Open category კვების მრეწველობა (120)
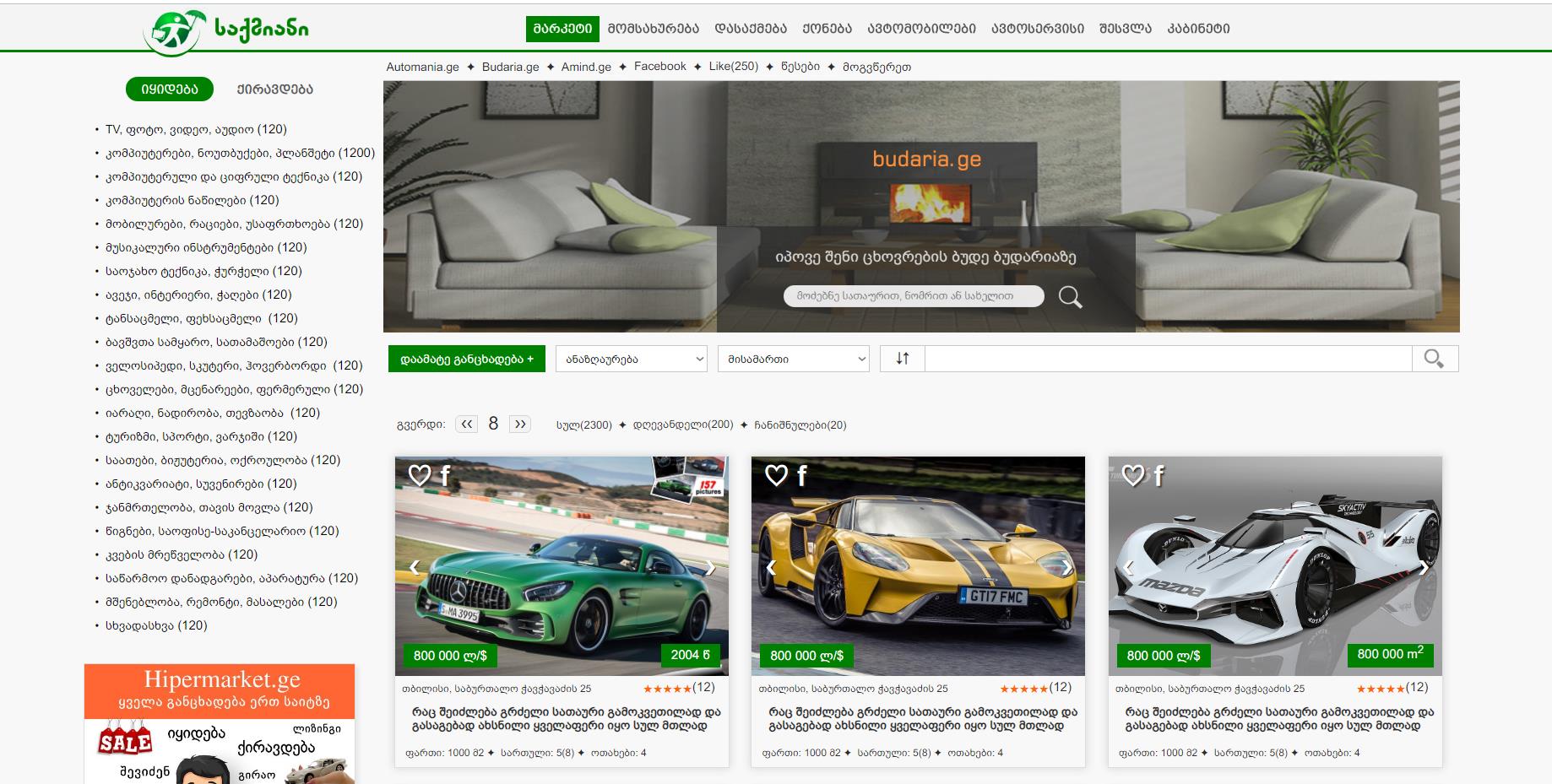This screenshot has width=1552, height=784. pyautogui.click(x=182, y=554)
